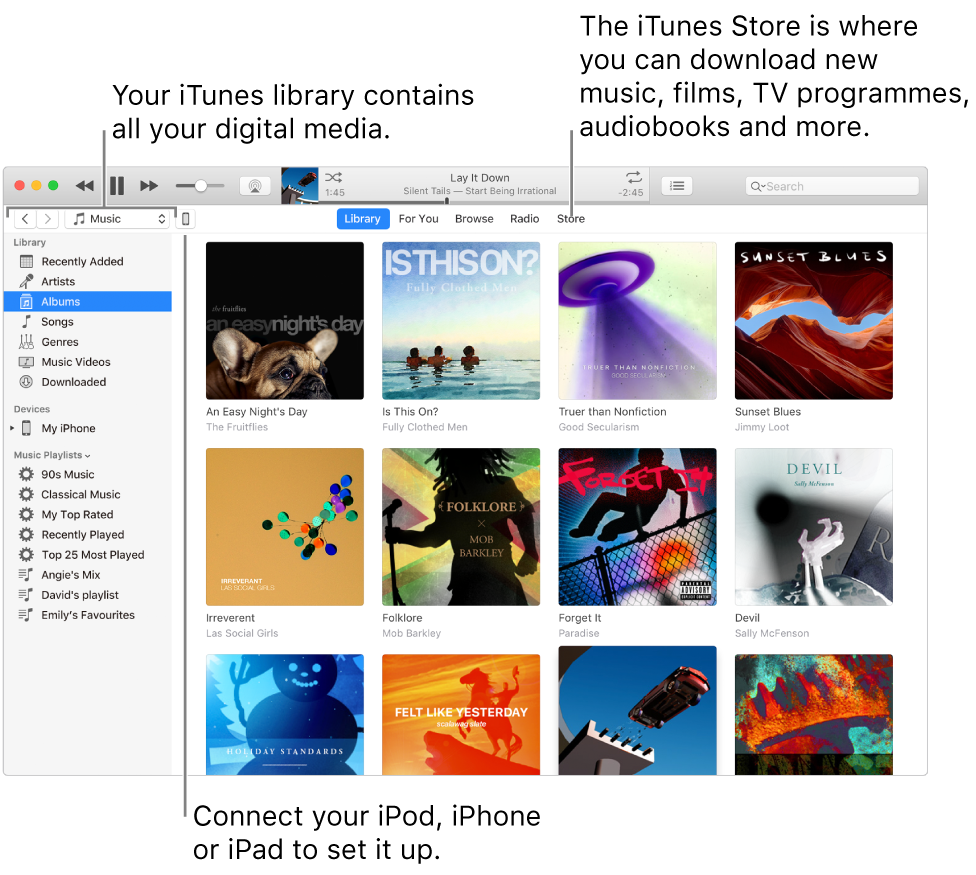Click the green full-screen window button
This screenshot has height=875, width=976.
[x=54, y=185]
